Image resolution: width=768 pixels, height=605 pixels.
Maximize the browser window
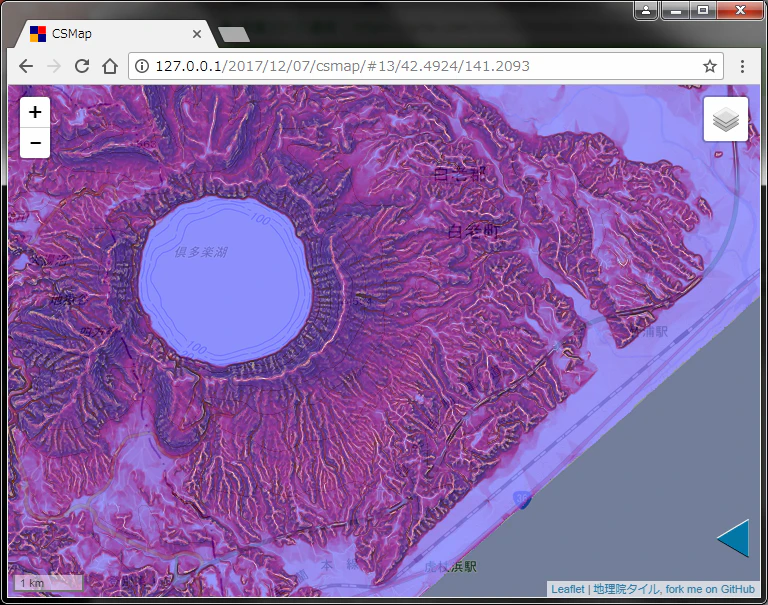[703, 10]
